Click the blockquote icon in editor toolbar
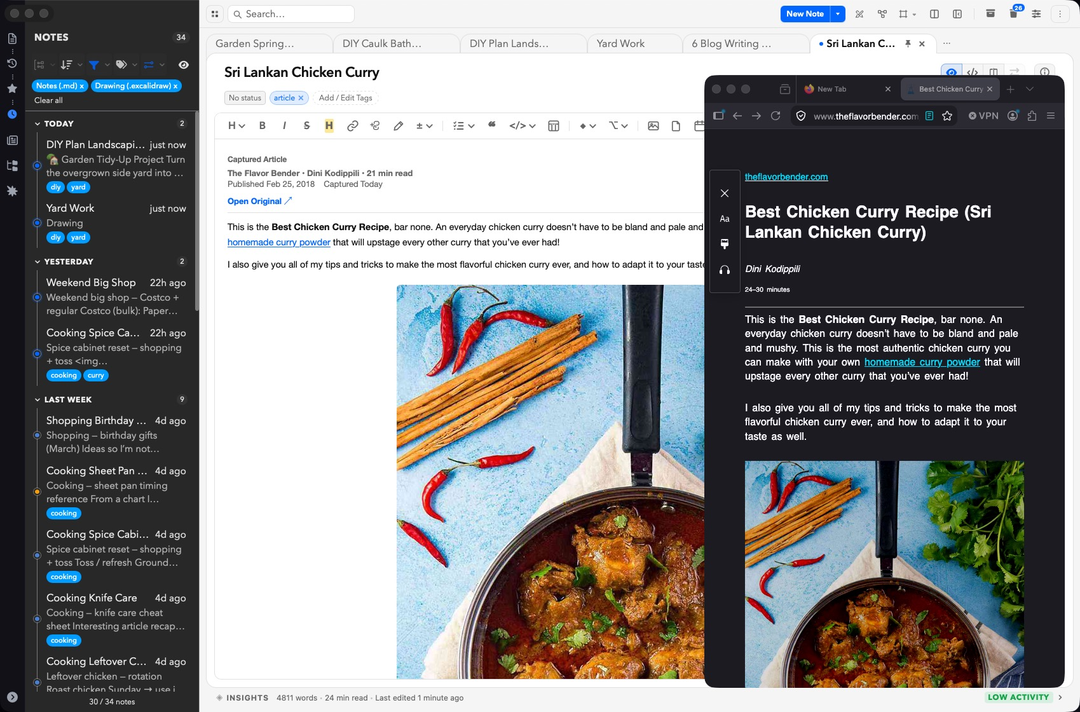 click(492, 126)
